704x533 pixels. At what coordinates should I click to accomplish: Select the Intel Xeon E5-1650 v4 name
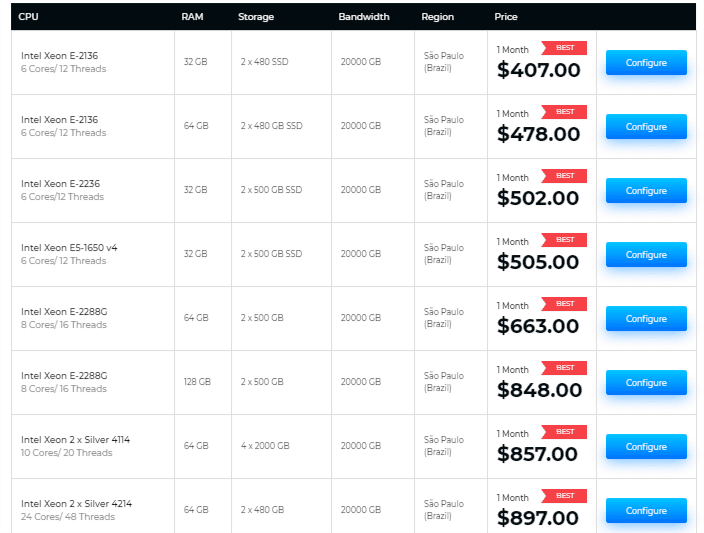coord(69,247)
